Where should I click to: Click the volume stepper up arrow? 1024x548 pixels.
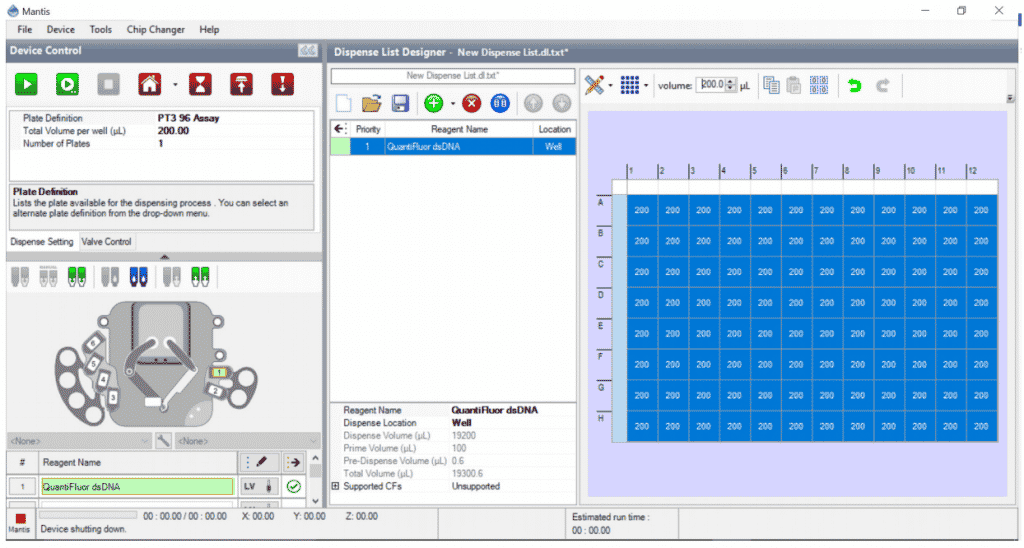tap(731, 82)
